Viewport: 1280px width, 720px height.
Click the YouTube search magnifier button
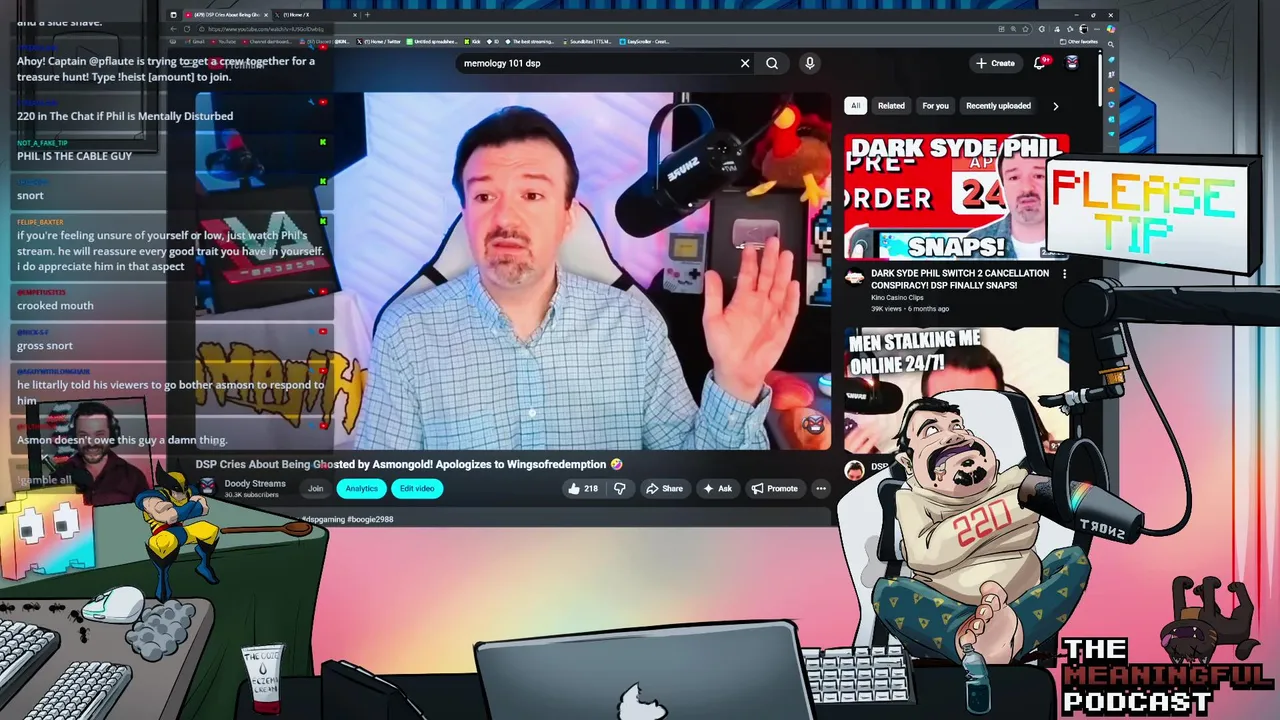(x=772, y=63)
